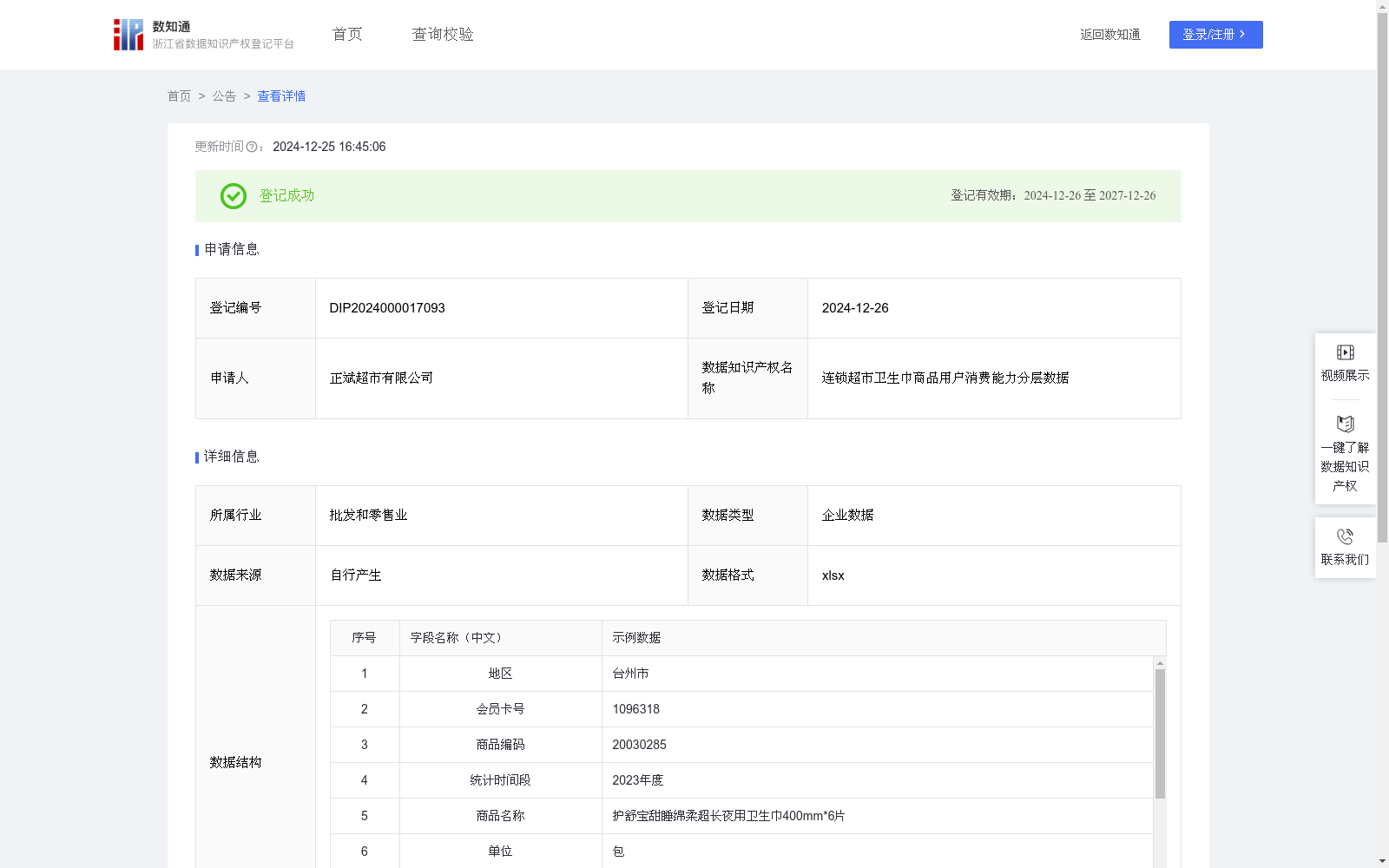This screenshot has height=868, width=1389.
Task: Click the data structure table scrollbar thumb
Action: pyautogui.click(x=1160, y=733)
